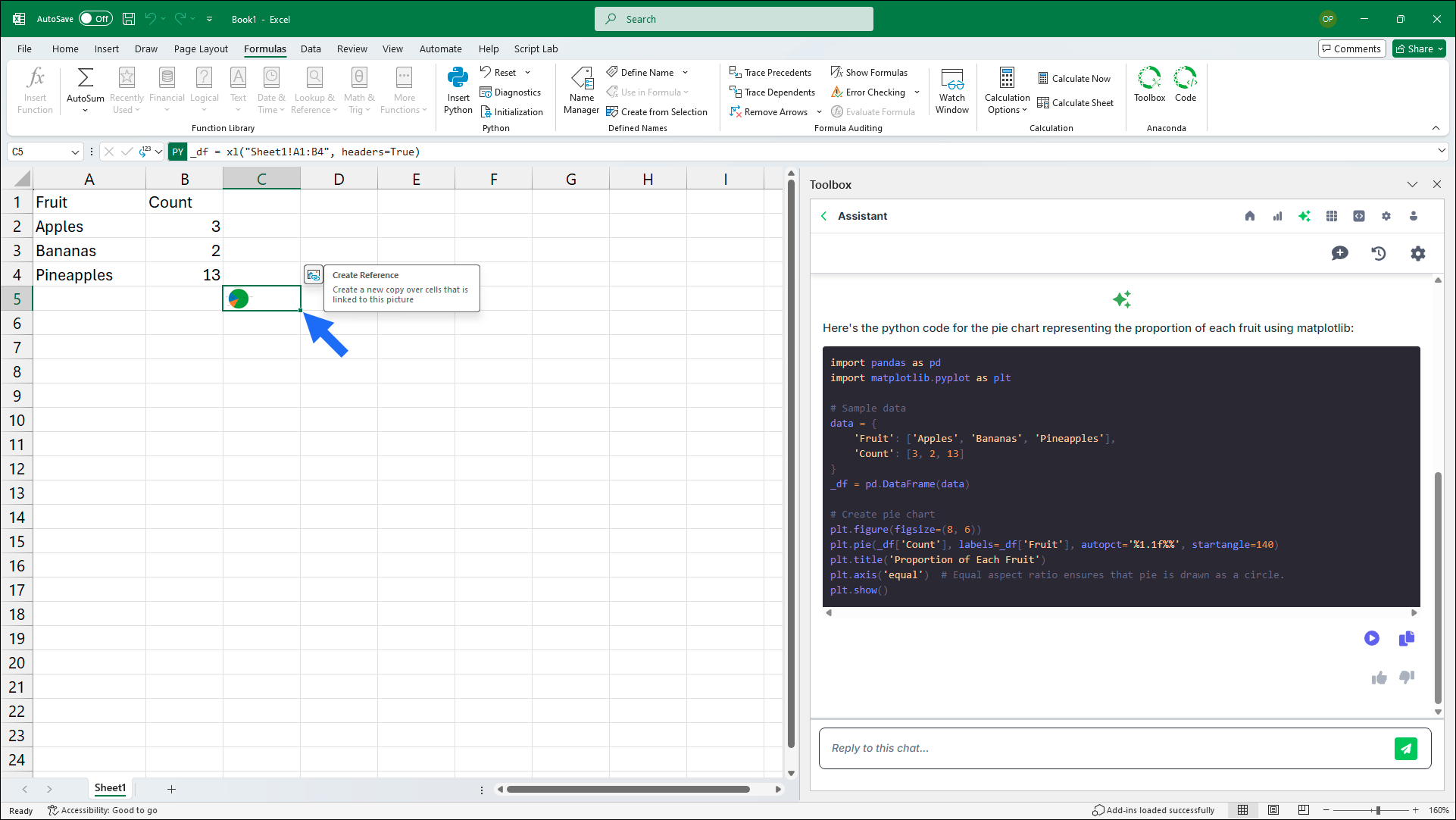Open the Script Lab tab

[536, 49]
